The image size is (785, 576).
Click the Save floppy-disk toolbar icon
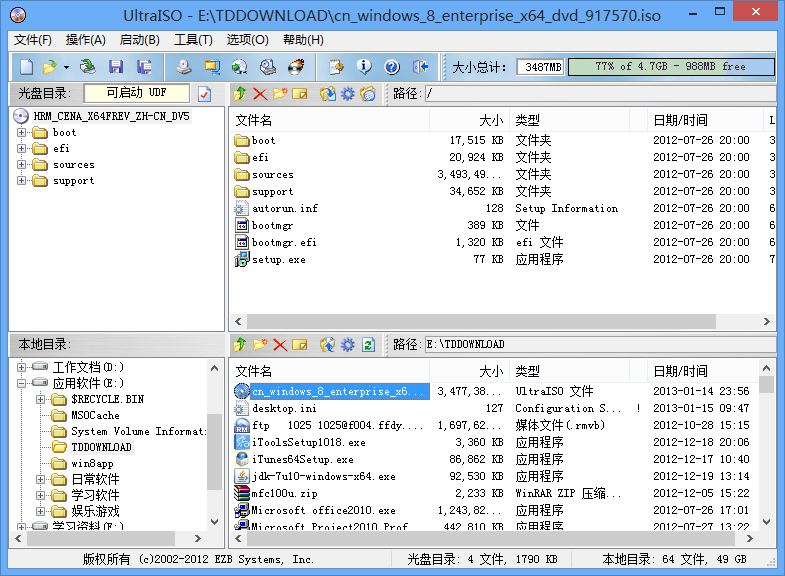[116, 67]
